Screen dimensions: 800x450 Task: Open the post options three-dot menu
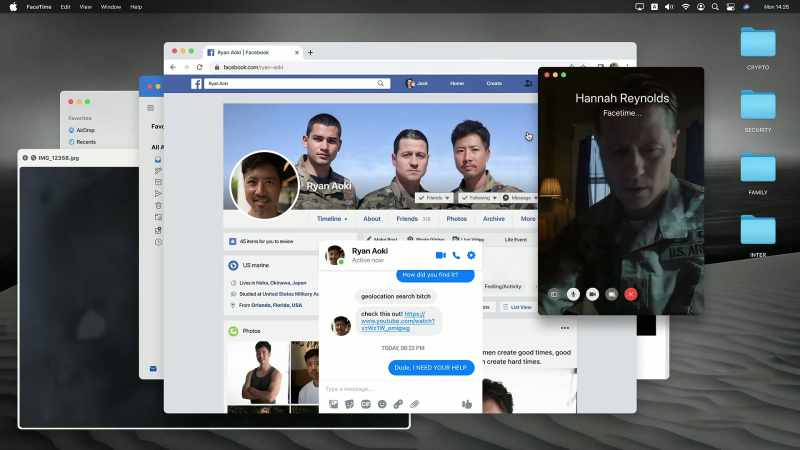(565, 328)
